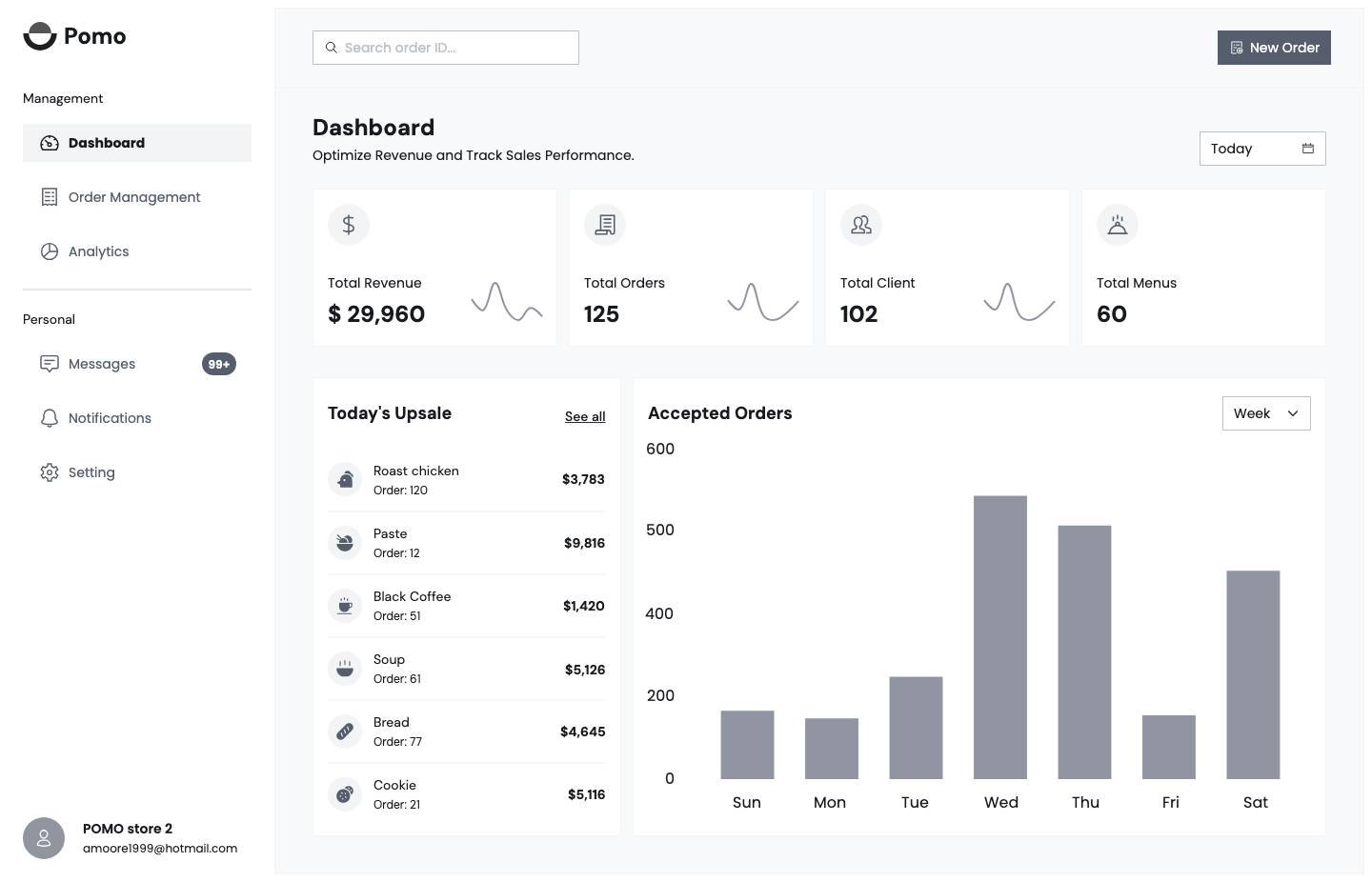This screenshot has width=1372, height=882.
Task: Click the Fri bar in chart
Action: [1169, 747]
